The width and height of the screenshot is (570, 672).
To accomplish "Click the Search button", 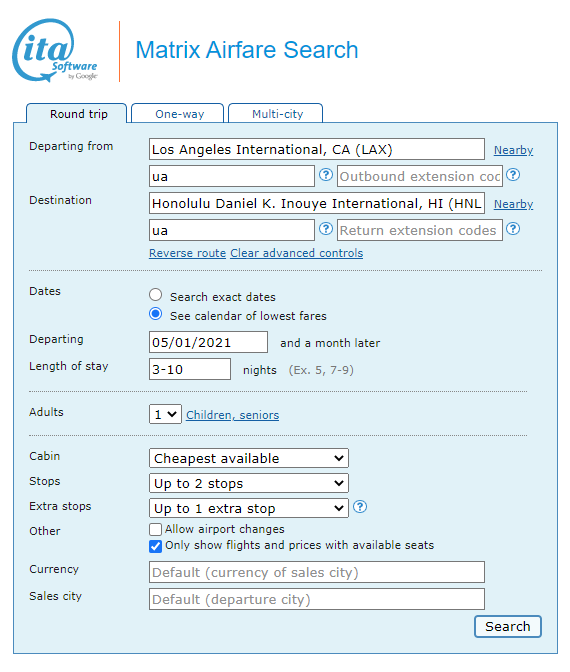I will coord(508,627).
